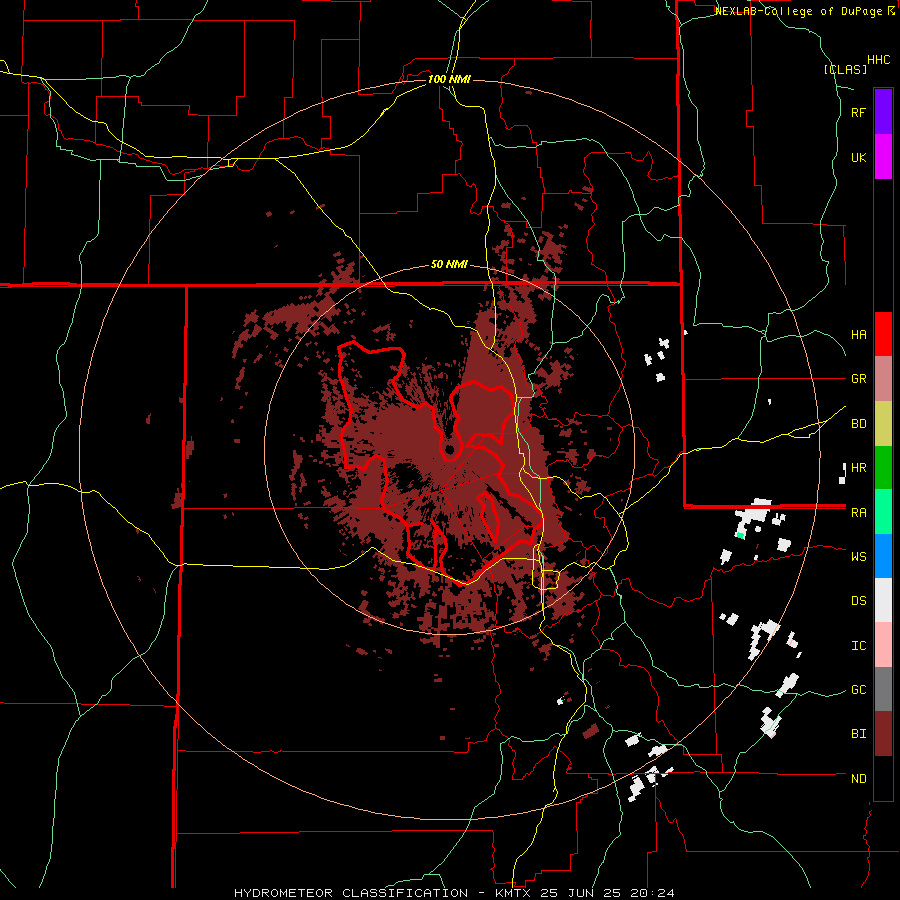Viewport: 900px width, 900px height.
Task: Click the GC gray legend swatch
Action: point(883,689)
